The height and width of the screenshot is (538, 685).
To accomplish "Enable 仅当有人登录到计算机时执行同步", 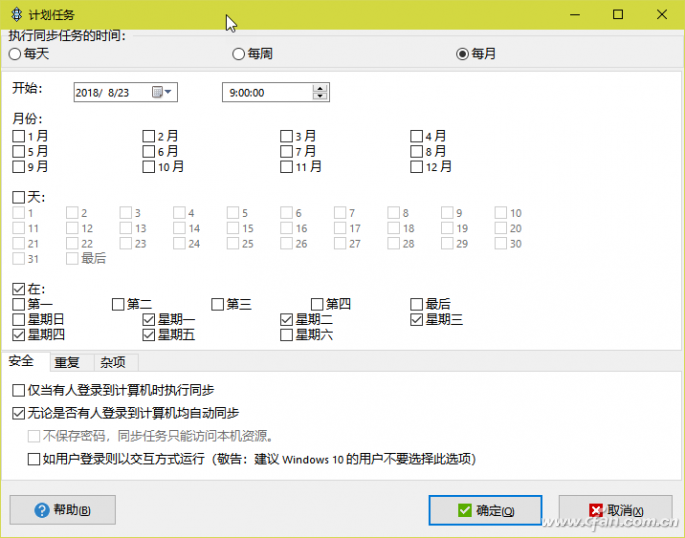I will 18,390.
